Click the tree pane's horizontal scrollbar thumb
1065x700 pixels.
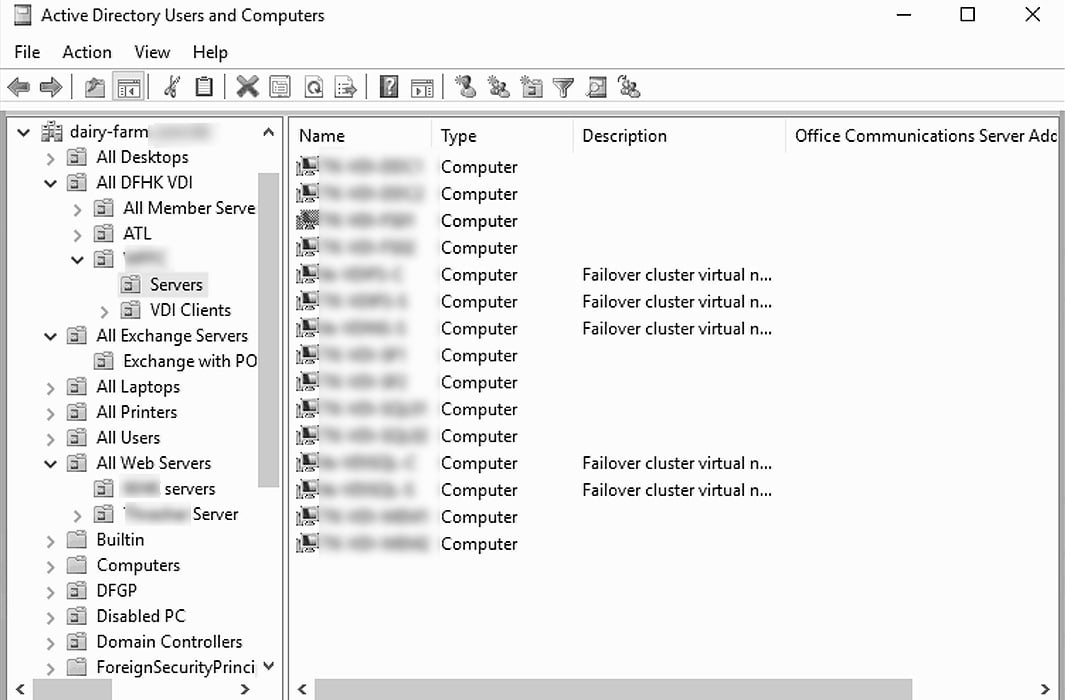coord(72,689)
